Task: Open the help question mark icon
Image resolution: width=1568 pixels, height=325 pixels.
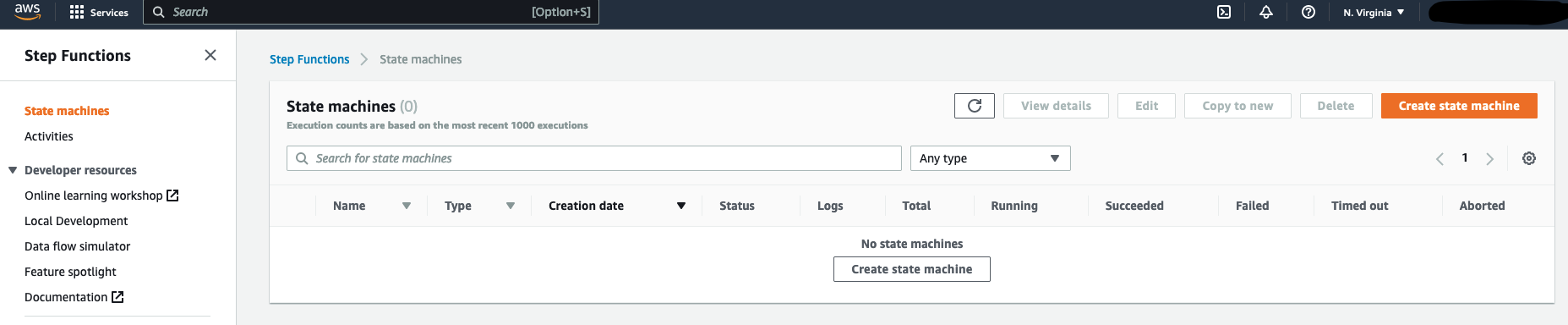Action: click(1308, 12)
